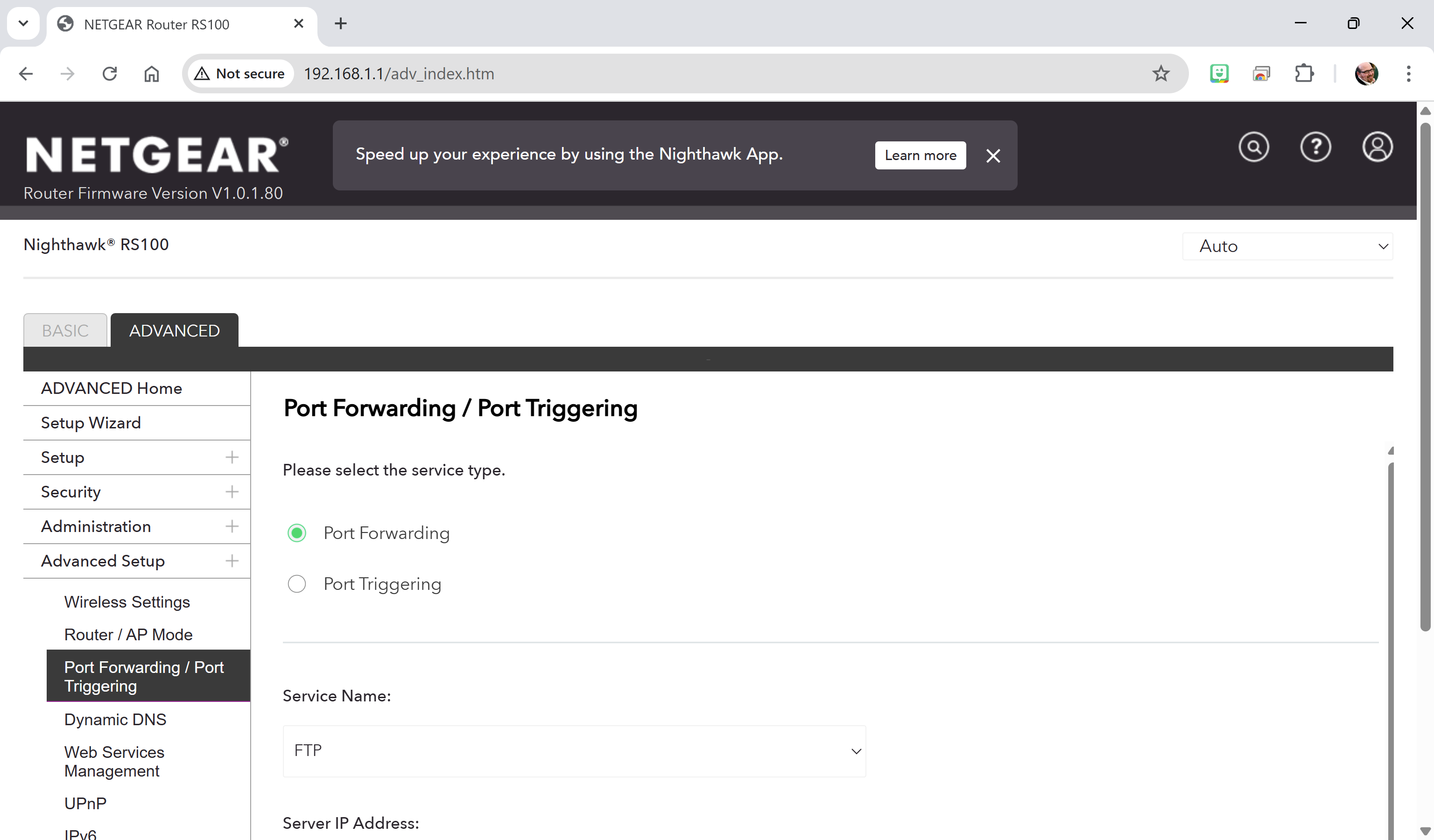Open Web Services Management

click(x=114, y=762)
